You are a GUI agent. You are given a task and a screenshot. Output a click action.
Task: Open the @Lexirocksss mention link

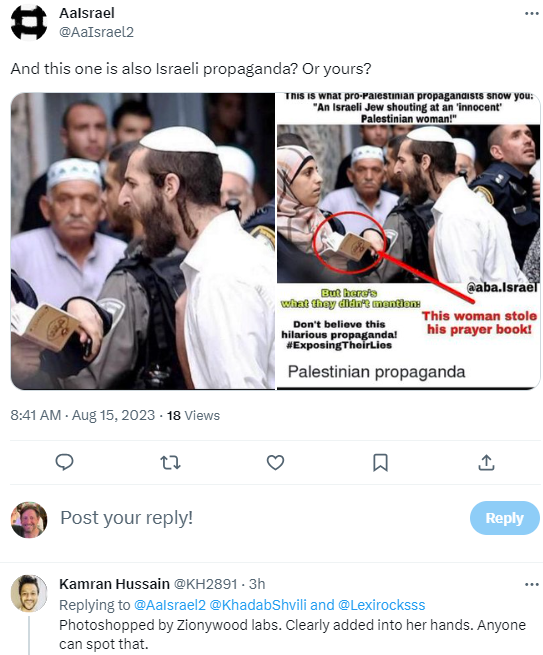(381, 605)
